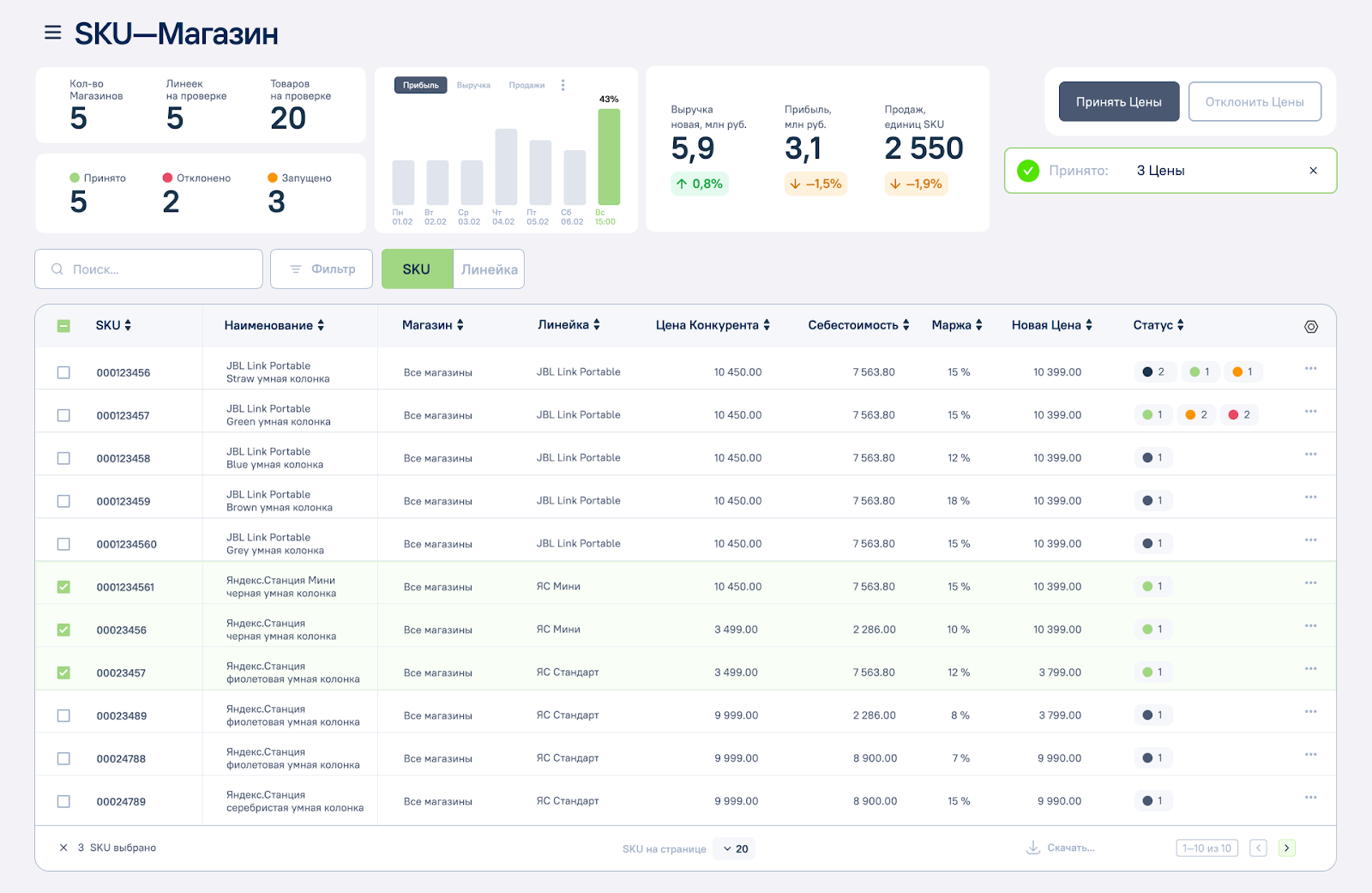
Task: Click the search magnifier icon
Action: pyautogui.click(x=57, y=269)
